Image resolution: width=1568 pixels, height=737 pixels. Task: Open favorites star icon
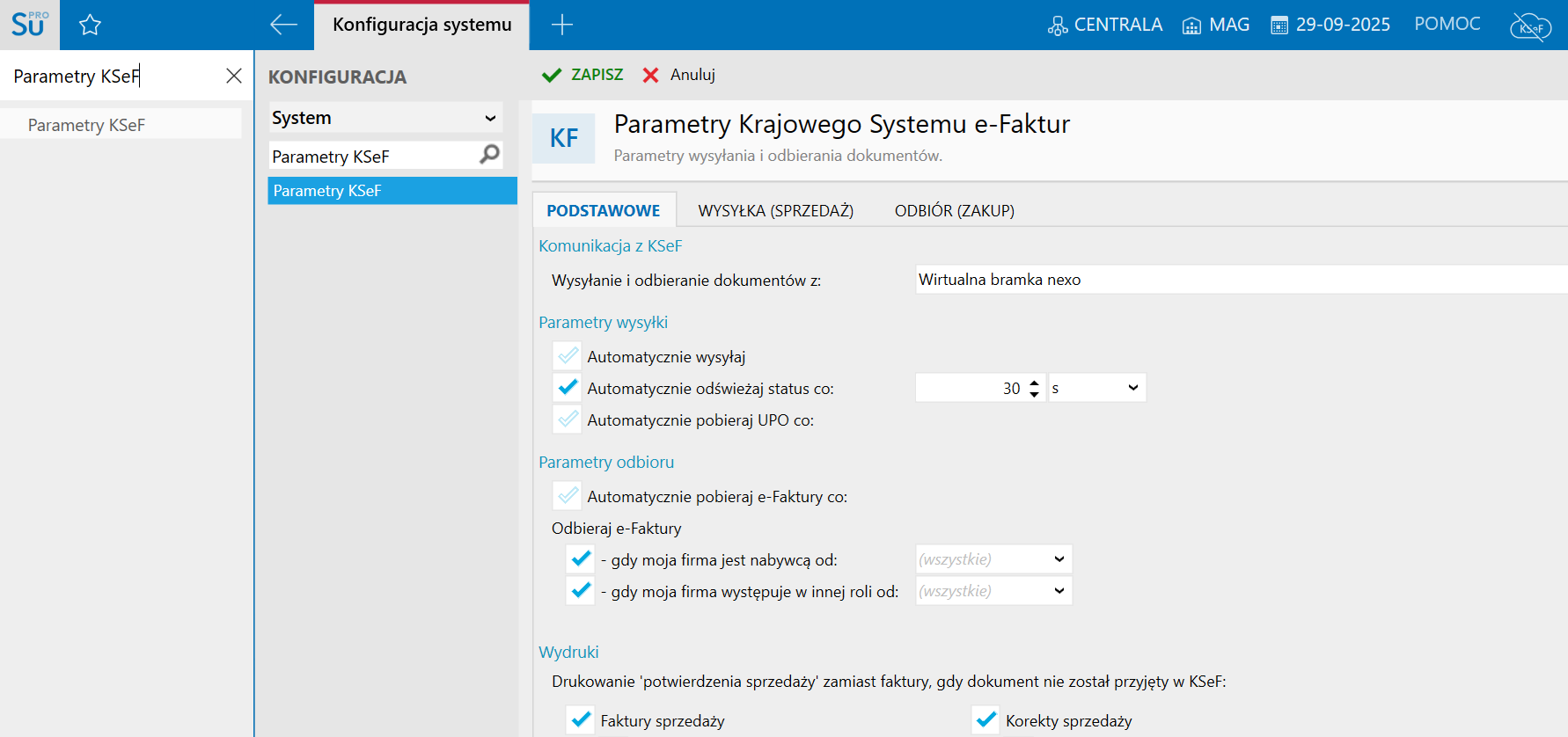click(90, 25)
